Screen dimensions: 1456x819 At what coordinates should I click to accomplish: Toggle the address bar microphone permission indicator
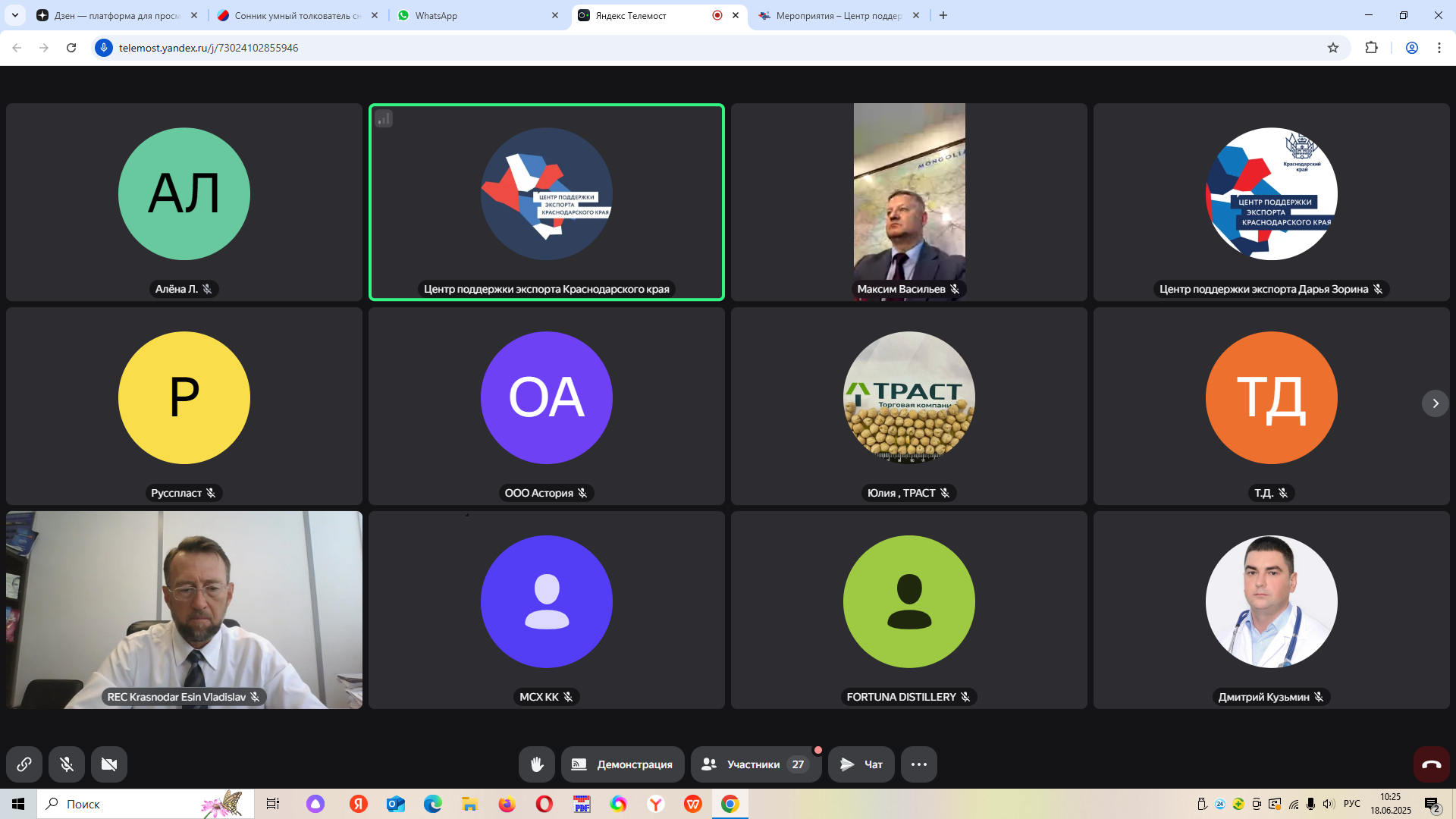[104, 48]
